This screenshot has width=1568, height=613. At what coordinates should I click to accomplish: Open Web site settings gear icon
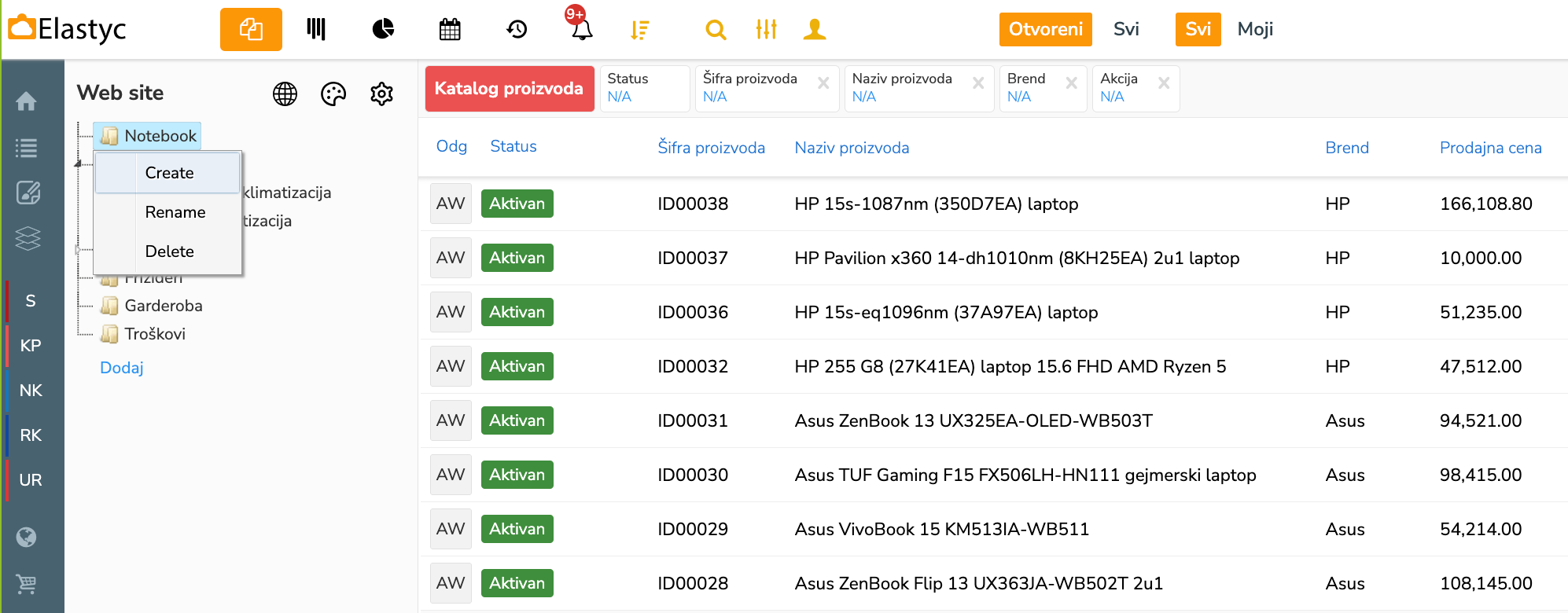(381, 94)
